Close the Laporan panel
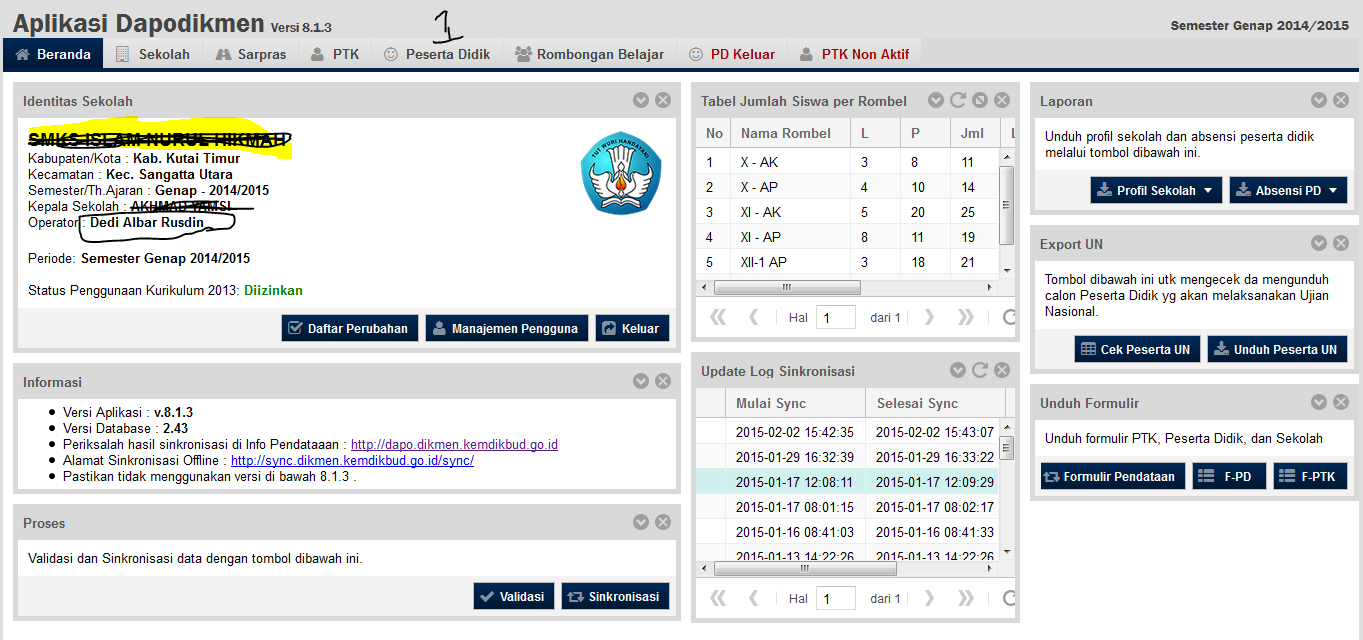 pyautogui.click(x=1341, y=100)
